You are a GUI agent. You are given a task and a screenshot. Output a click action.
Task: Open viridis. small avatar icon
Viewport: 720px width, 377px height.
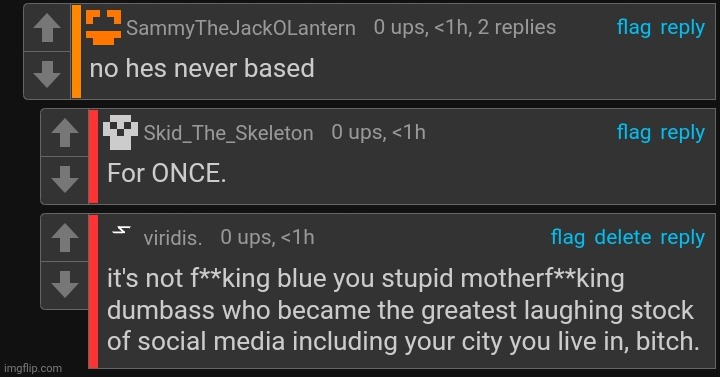point(122,230)
